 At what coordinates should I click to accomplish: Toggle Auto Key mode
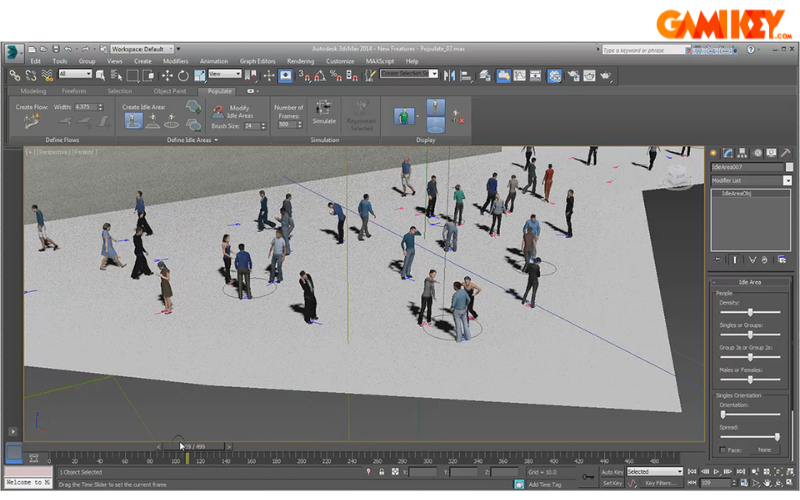(x=611, y=472)
